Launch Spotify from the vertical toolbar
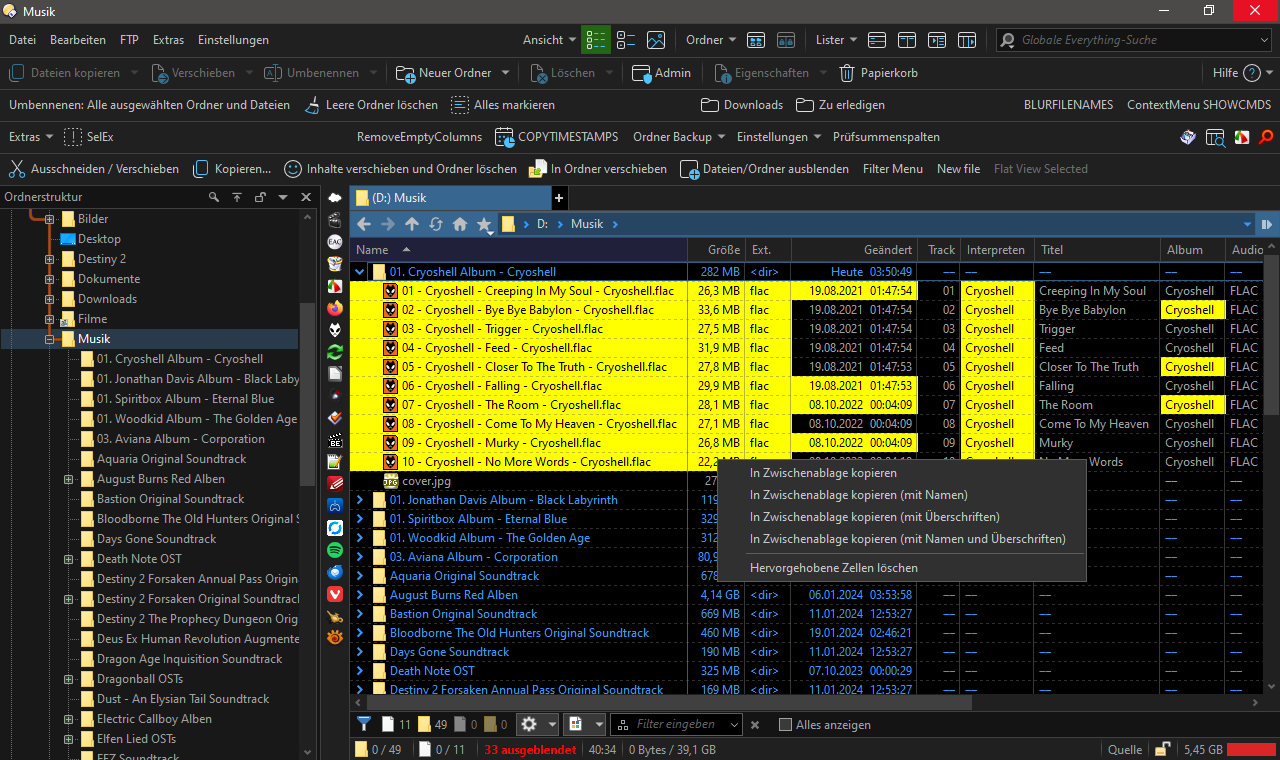 pyautogui.click(x=335, y=550)
